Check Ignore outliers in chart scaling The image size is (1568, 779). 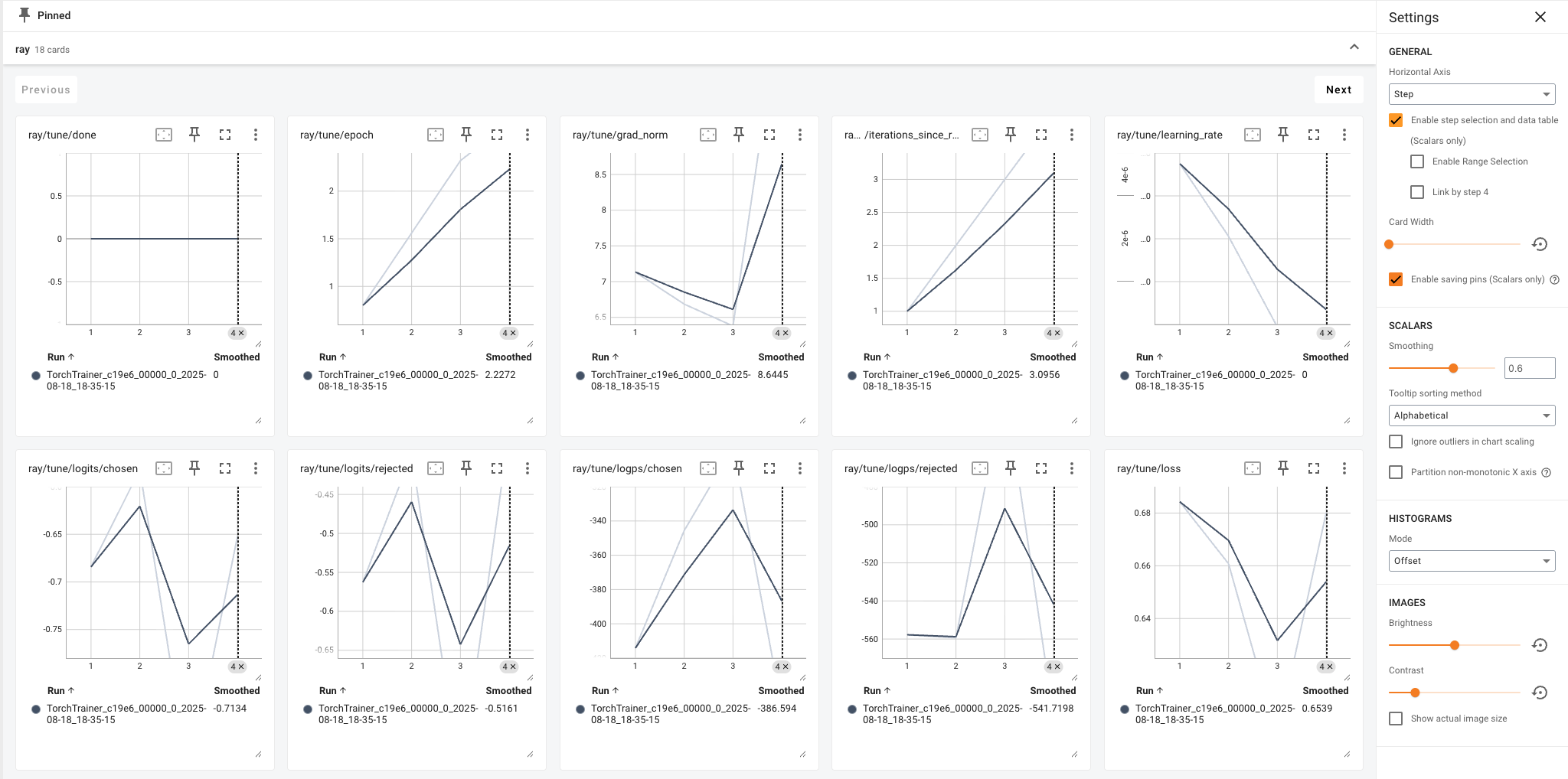1396,442
